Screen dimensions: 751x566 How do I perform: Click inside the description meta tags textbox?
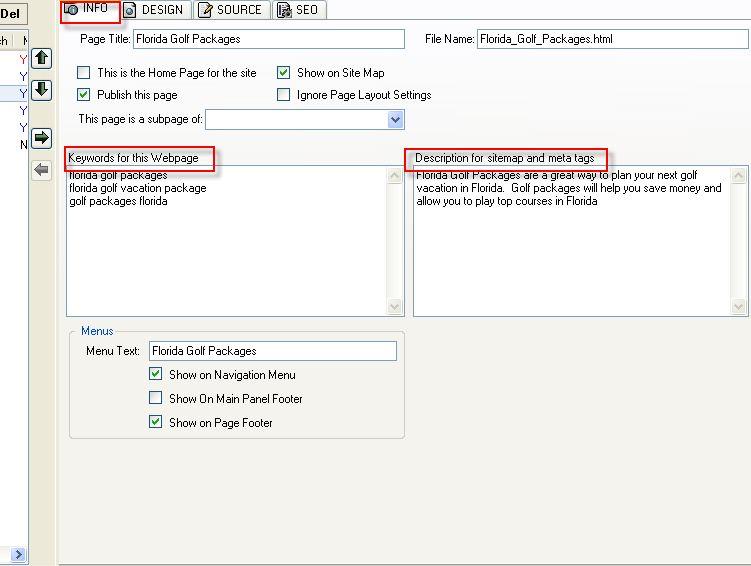[572, 250]
